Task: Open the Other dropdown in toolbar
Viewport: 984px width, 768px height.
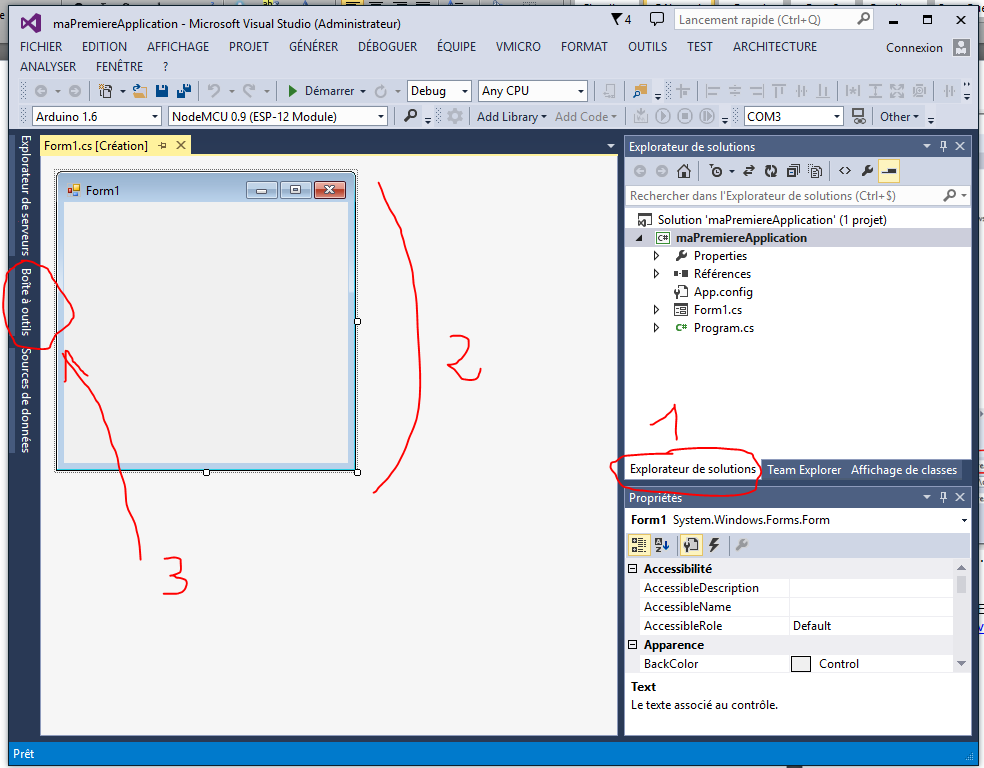Action: (899, 117)
